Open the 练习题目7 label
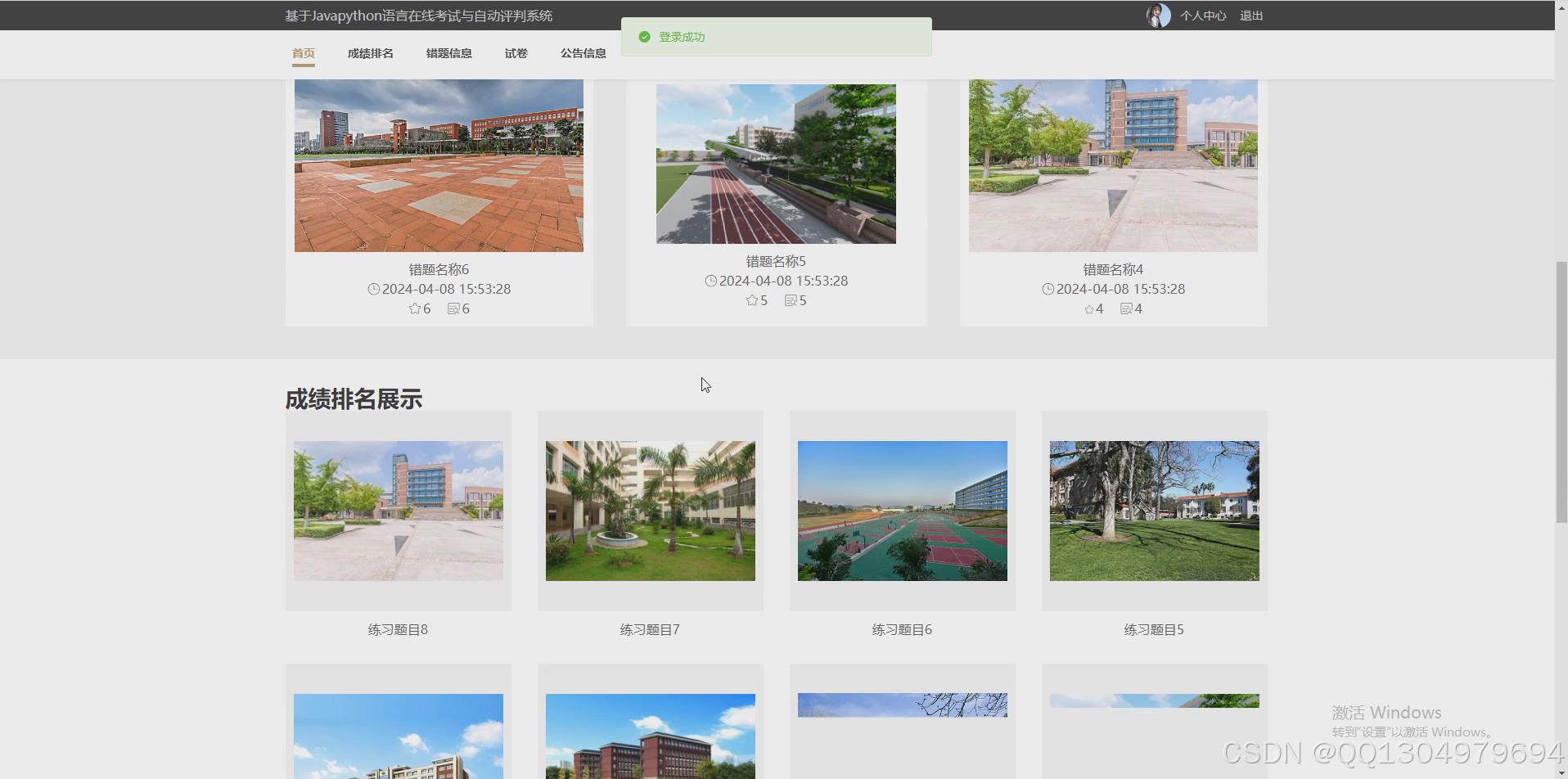Screen dimensions: 1568x779 tap(650, 629)
